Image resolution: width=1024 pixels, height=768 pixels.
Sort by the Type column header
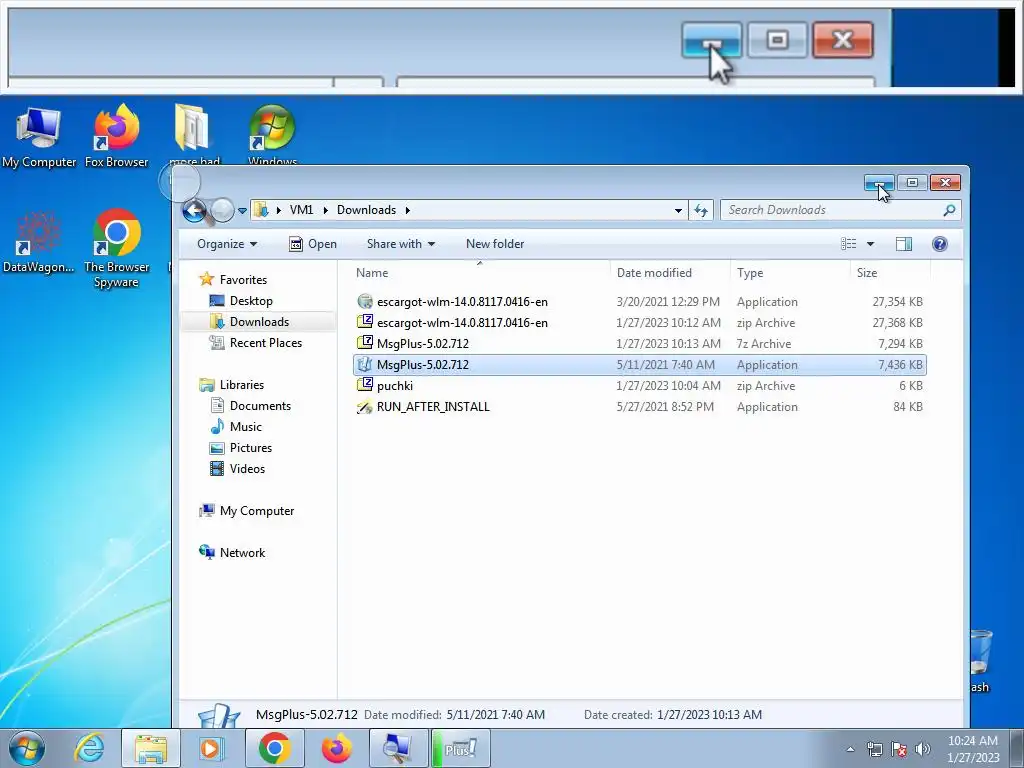coord(790,273)
